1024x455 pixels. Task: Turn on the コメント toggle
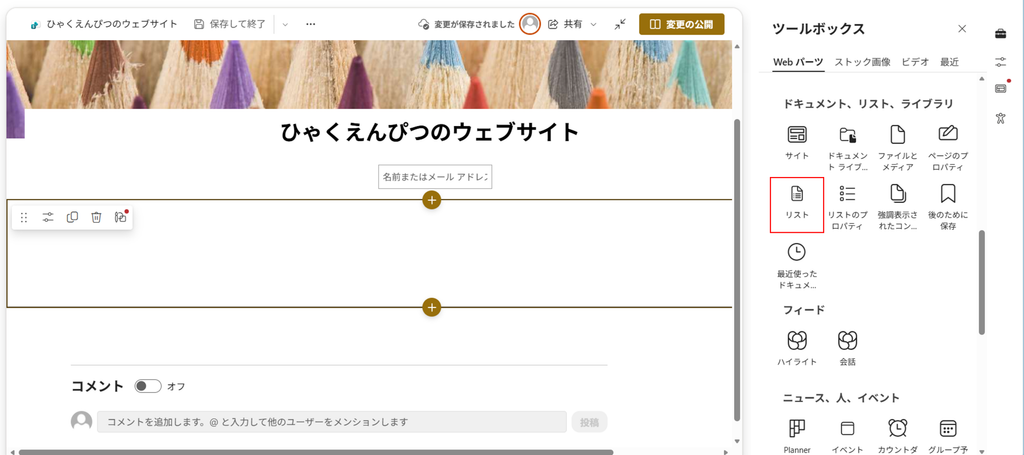point(148,386)
